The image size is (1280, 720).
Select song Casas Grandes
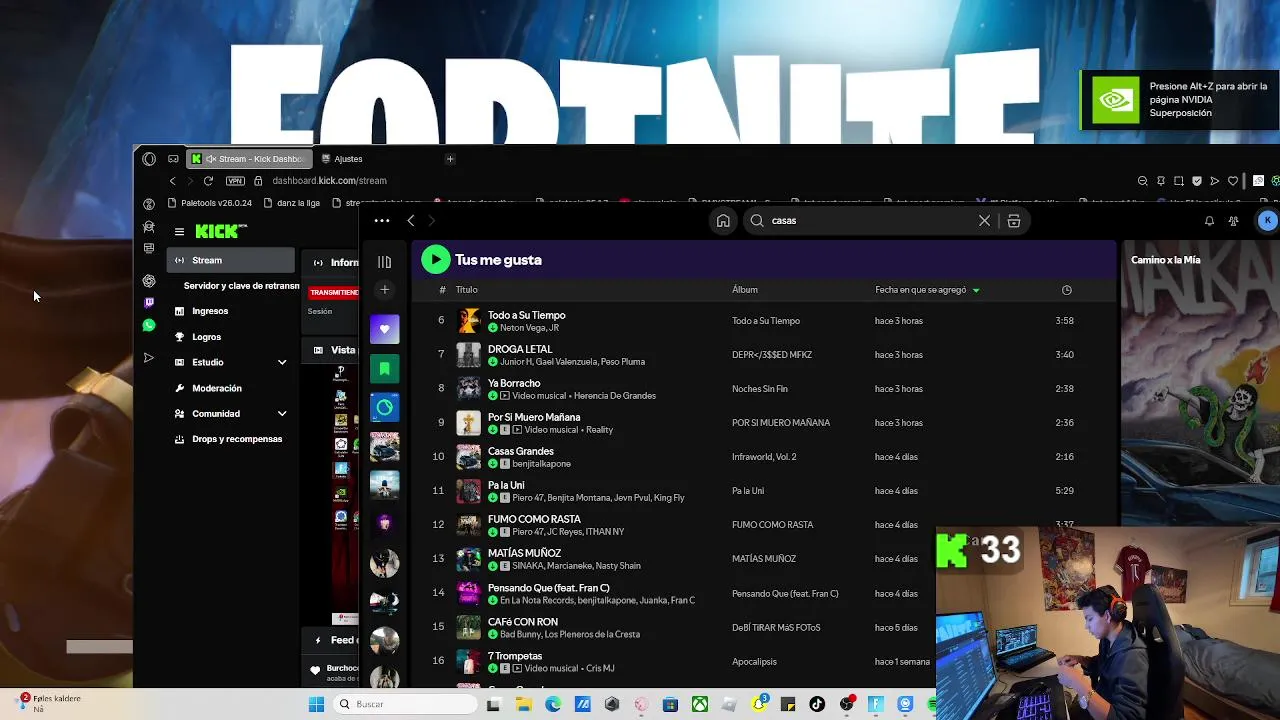521,451
